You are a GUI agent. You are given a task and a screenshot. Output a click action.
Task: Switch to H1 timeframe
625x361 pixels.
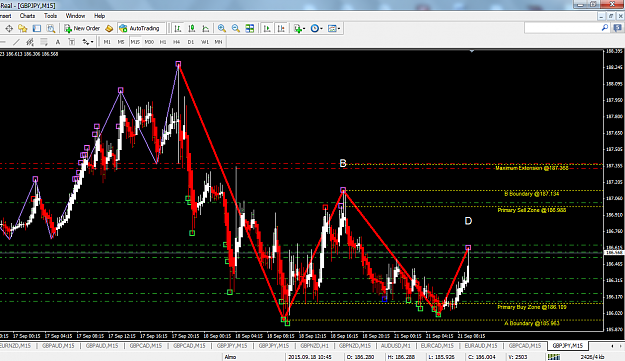click(163, 42)
